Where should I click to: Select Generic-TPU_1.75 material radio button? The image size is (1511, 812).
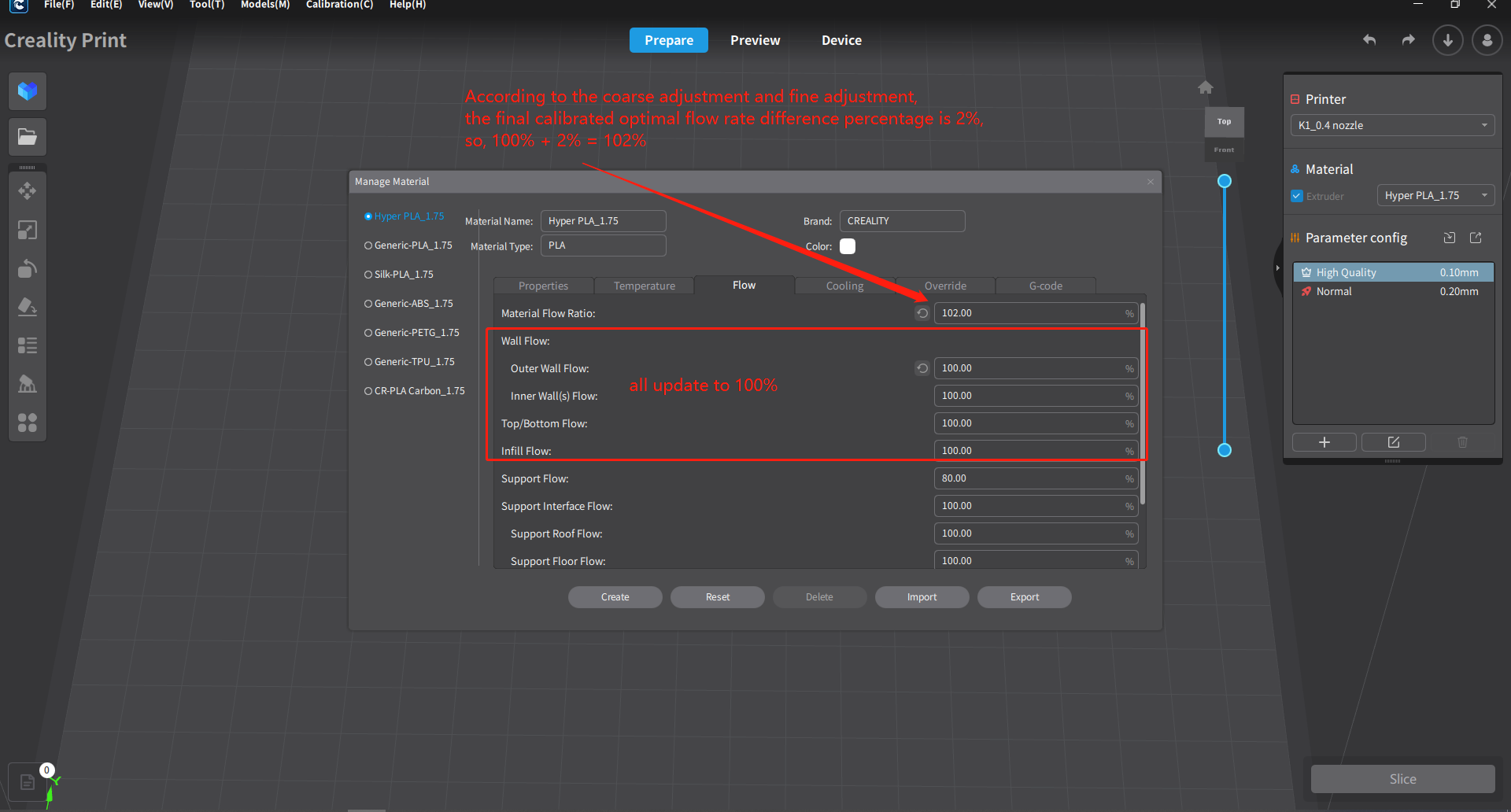368,362
